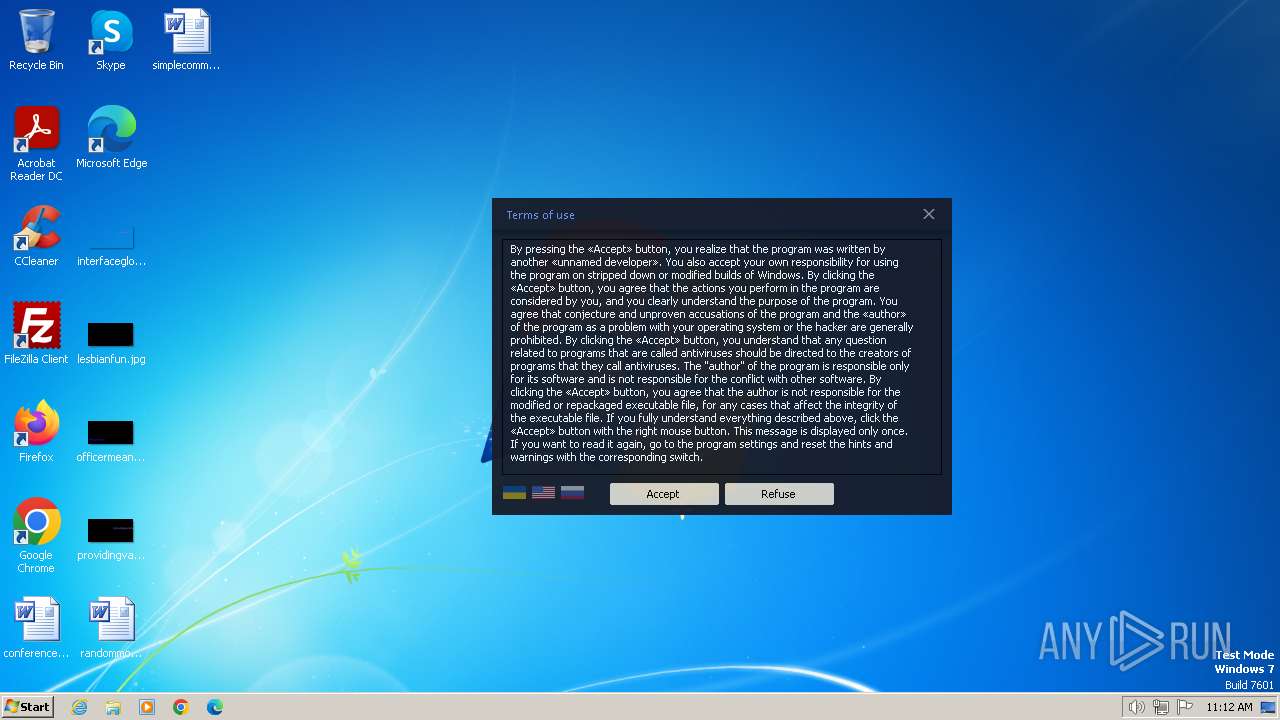1280x720 pixels.
Task: Open the CCleaner desktop shortcut
Action: [x=36, y=236]
